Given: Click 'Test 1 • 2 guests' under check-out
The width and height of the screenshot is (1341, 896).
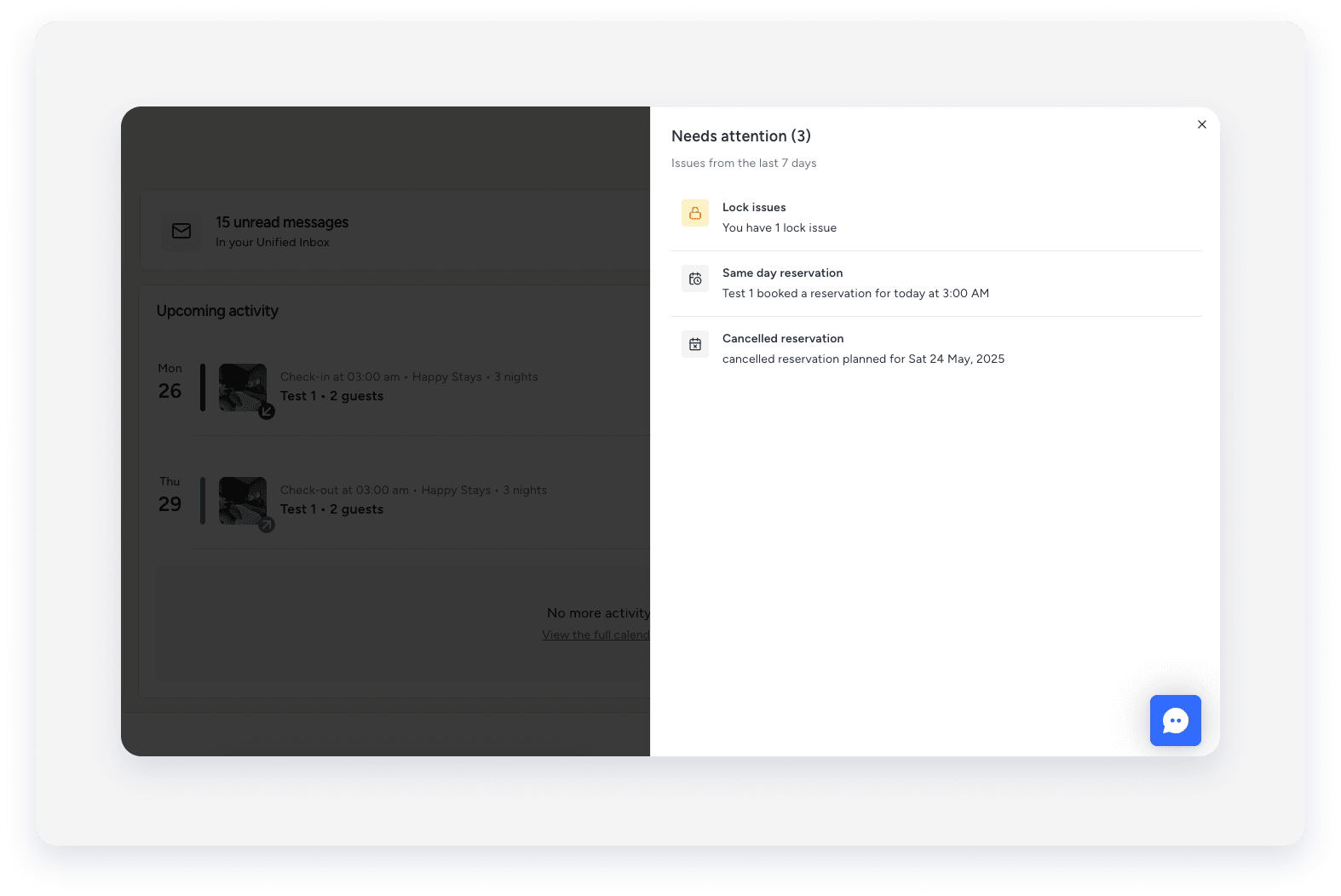Looking at the screenshot, I should coord(331,509).
